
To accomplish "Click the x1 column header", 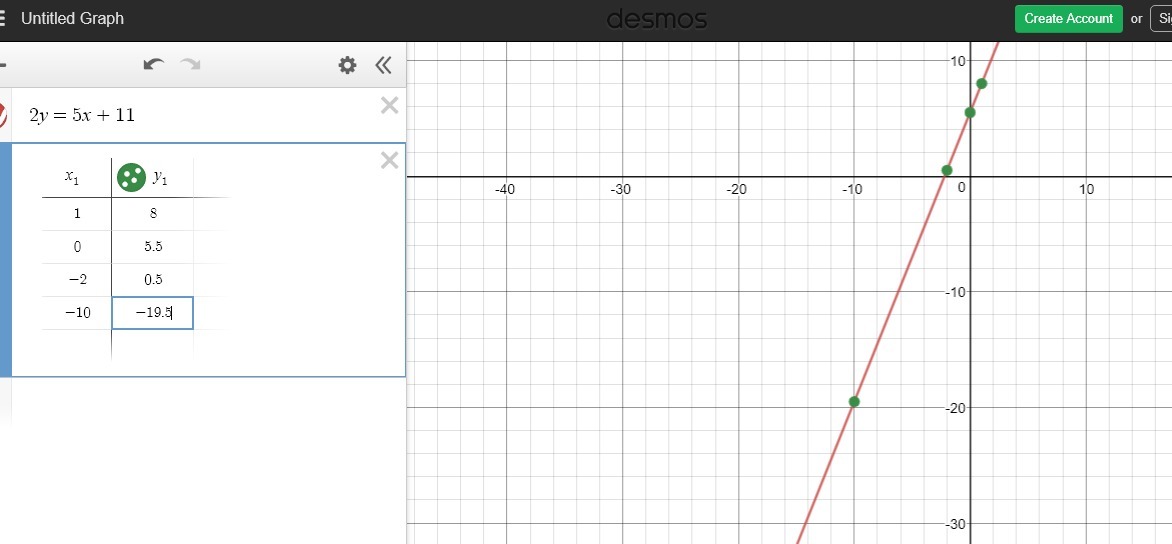I will pyautogui.click(x=72, y=177).
